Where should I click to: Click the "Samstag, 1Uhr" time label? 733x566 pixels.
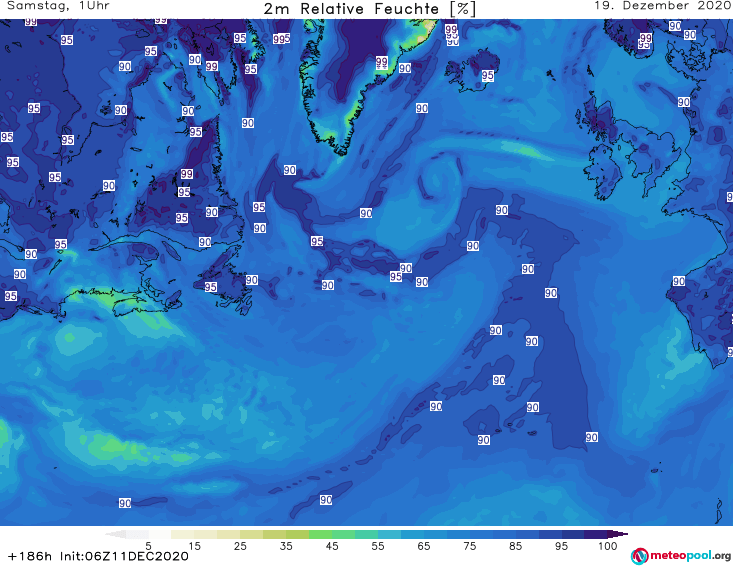pos(58,6)
